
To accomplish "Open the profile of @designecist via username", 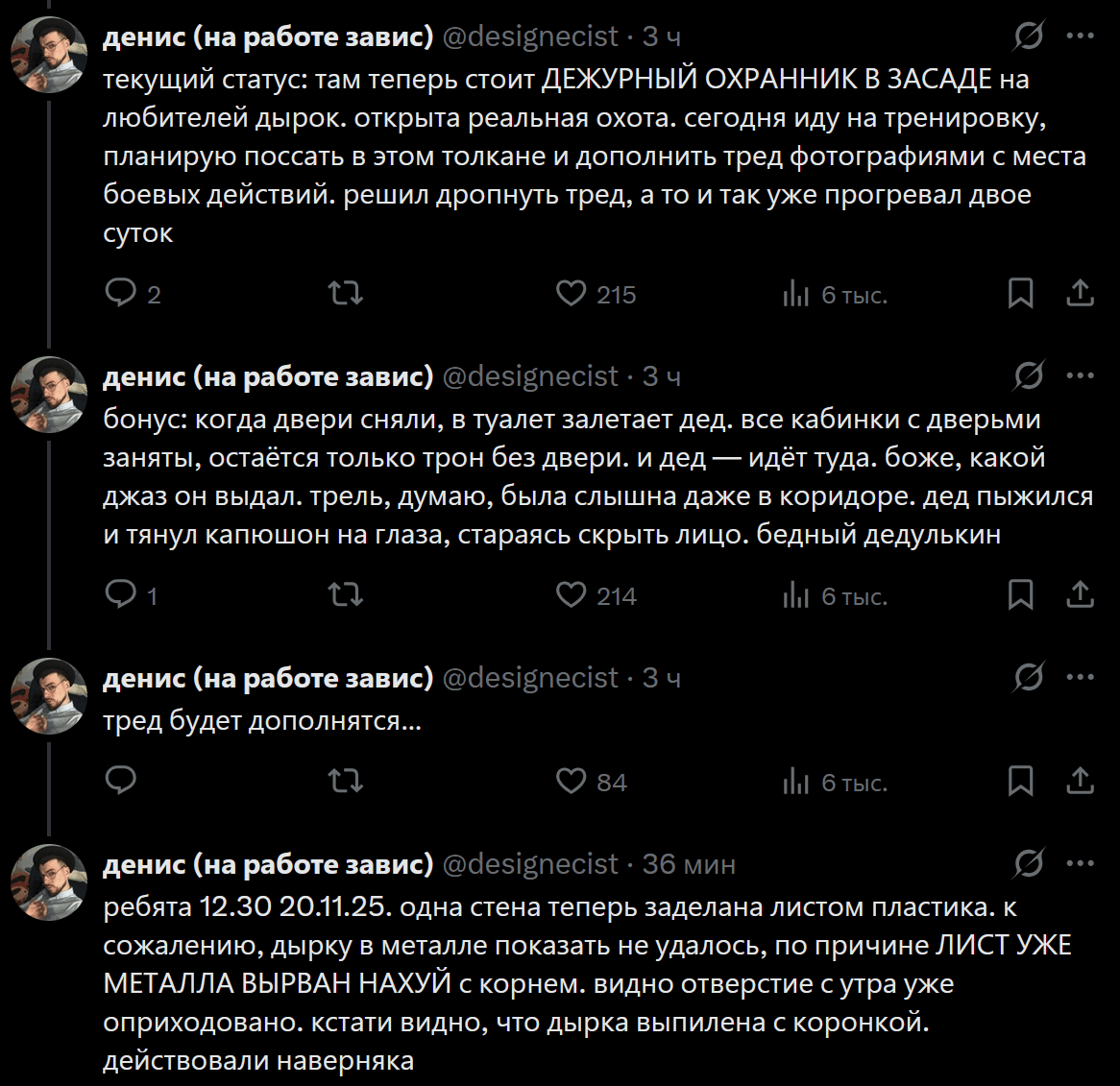I will tap(529, 36).
